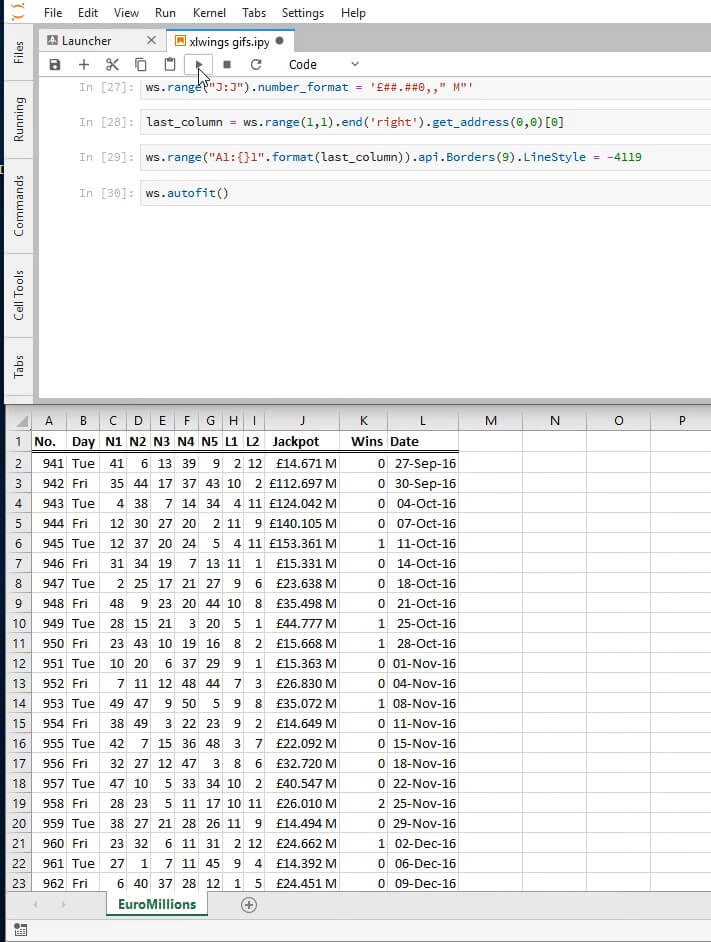
Task: Open the Cell Tools sidebar panel
Action: [18, 295]
